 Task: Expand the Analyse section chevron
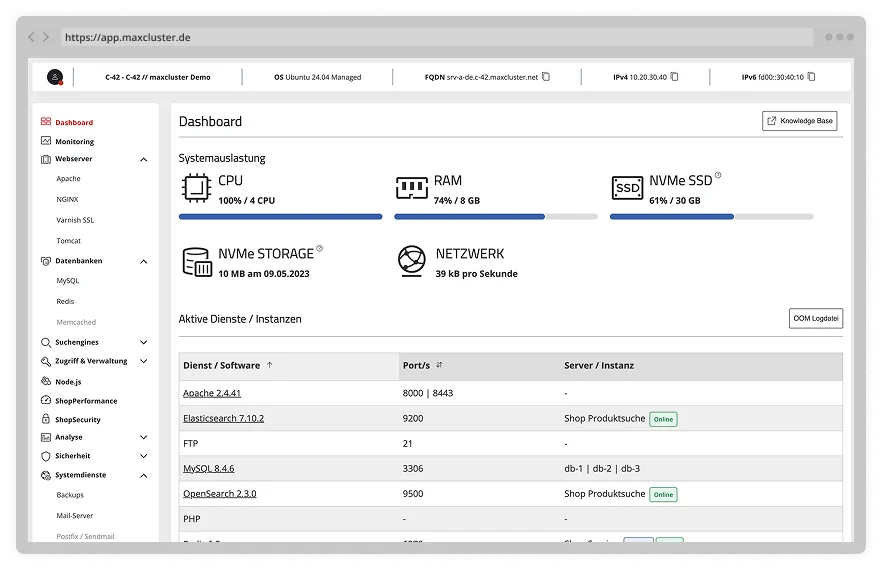[143, 437]
